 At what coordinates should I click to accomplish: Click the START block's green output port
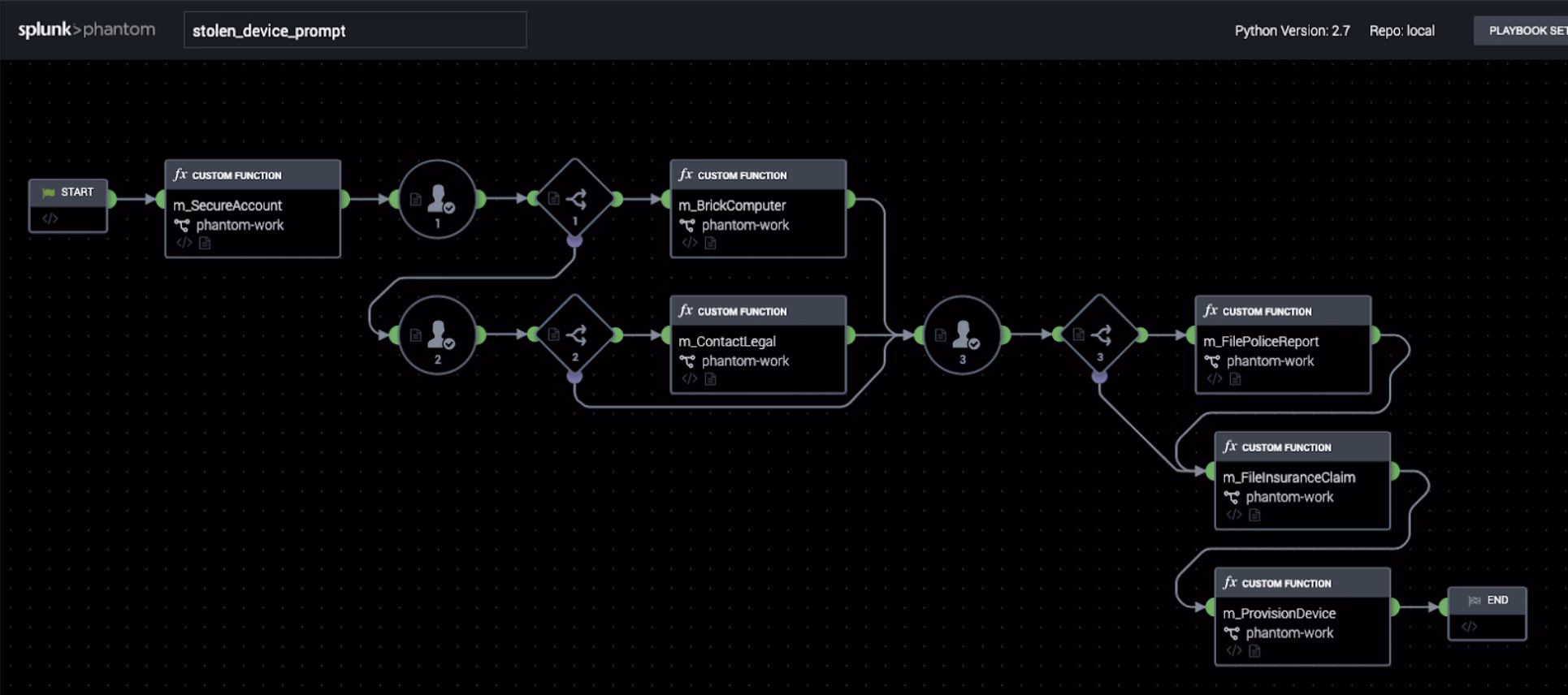(111, 199)
